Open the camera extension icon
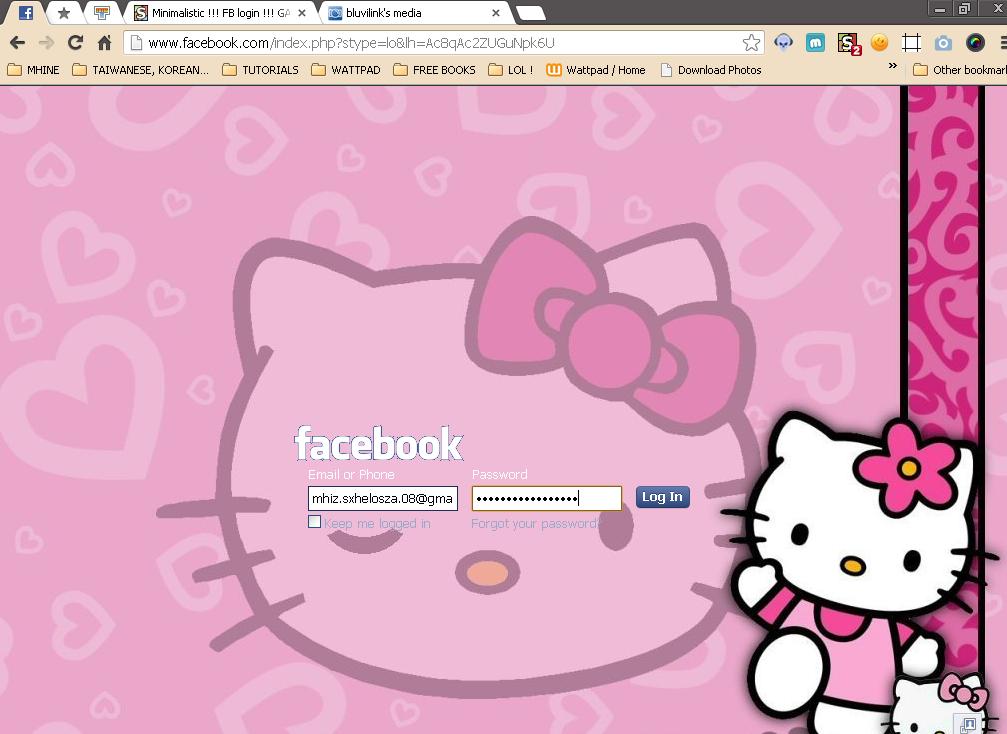 click(x=943, y=42)
